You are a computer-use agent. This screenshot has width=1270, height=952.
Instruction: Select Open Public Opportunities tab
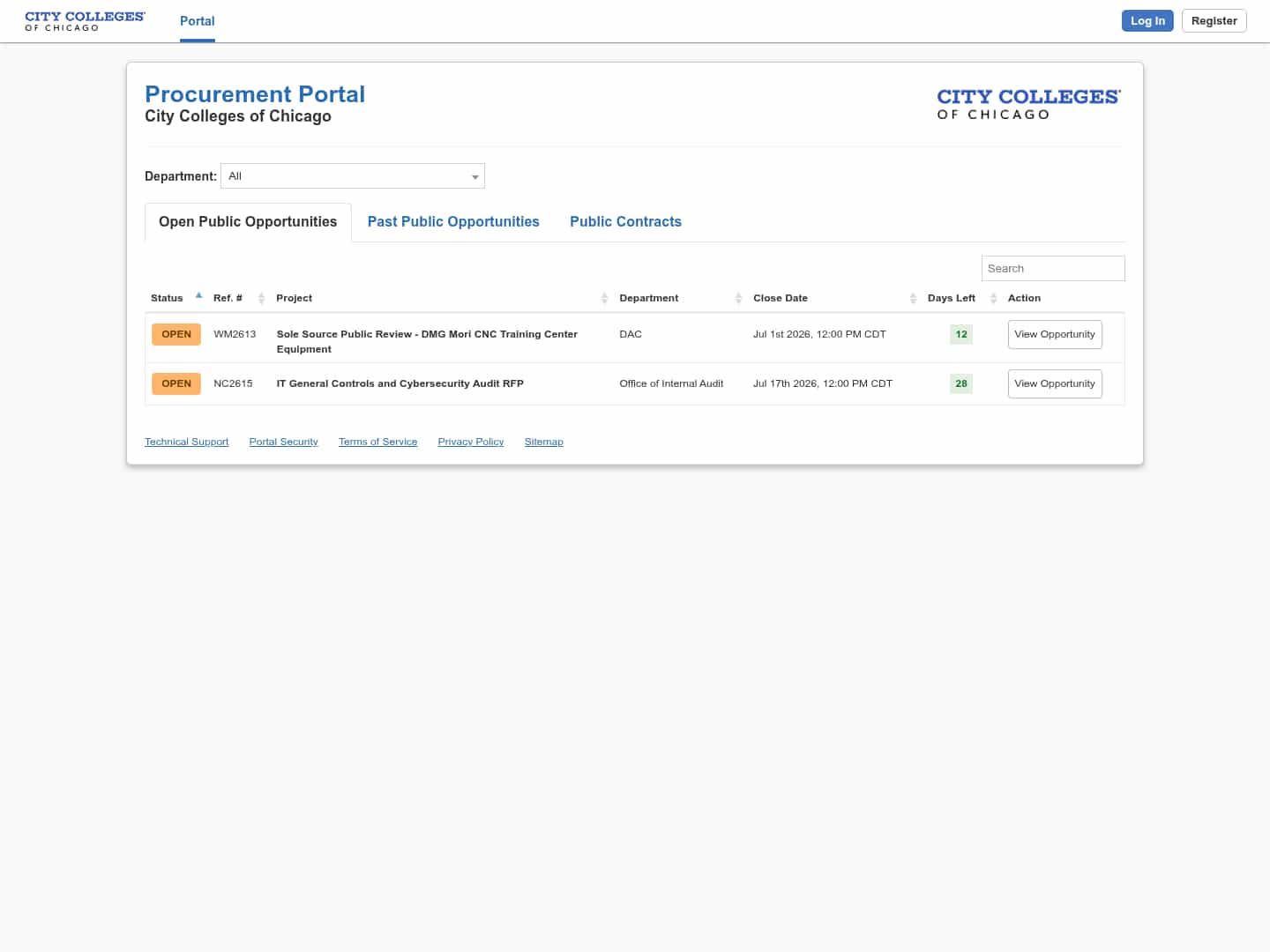tap(248, 222)
